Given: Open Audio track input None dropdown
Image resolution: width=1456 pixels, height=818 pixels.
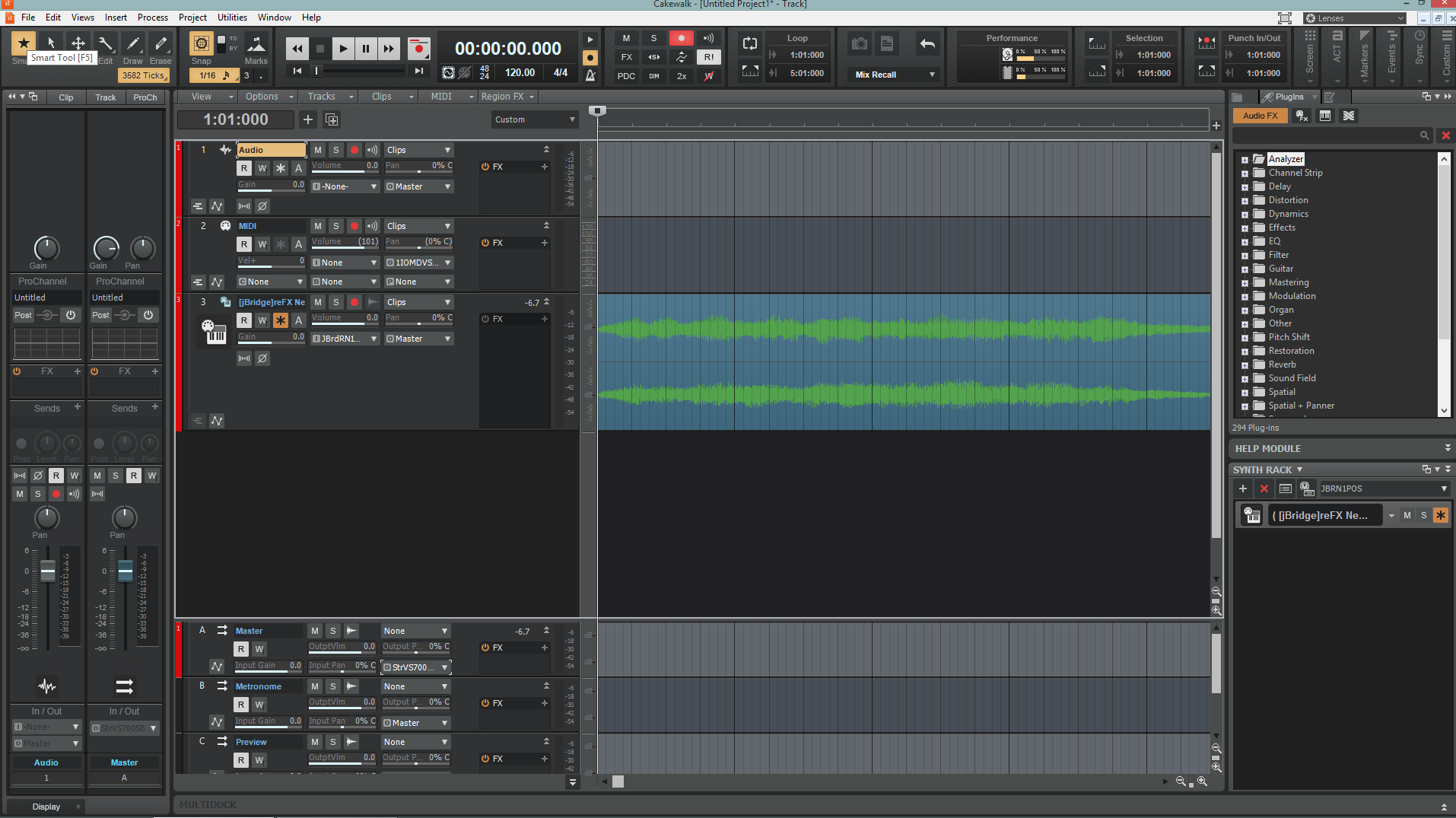Looking at the screenshot, I should (x=345, y=186).
